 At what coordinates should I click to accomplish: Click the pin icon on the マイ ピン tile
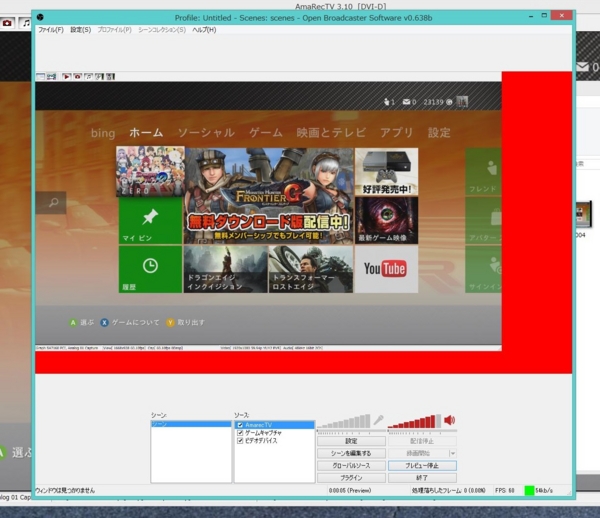[x=150, y=217]
